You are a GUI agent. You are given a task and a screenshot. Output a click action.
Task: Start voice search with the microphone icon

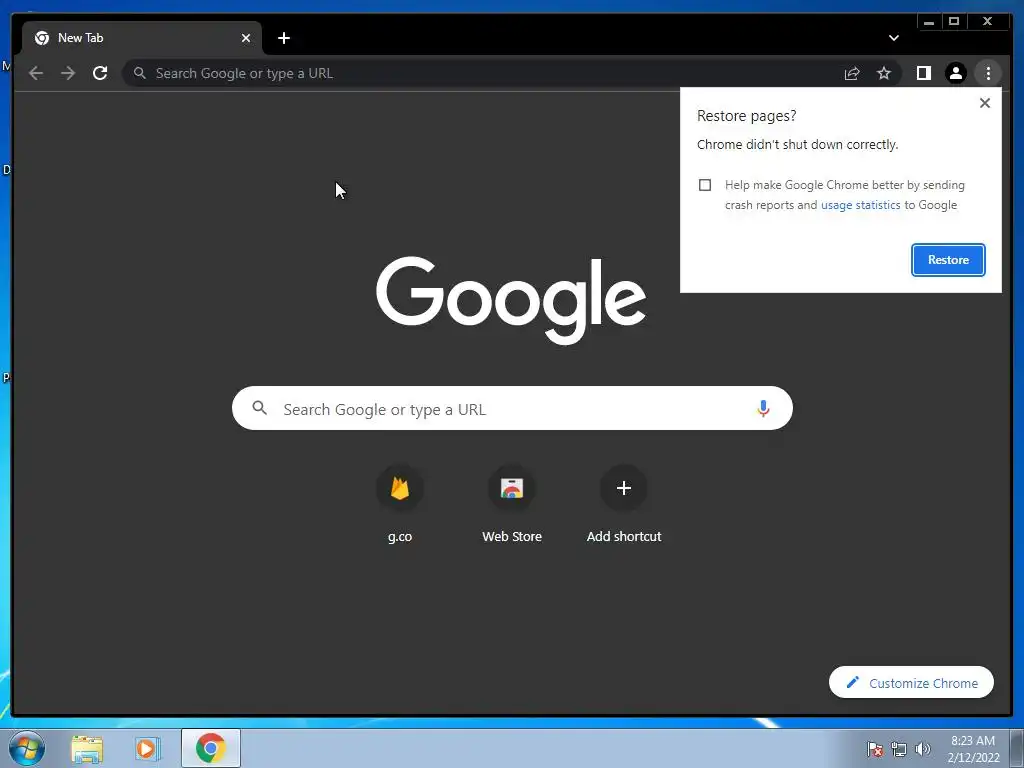point(763,409)
